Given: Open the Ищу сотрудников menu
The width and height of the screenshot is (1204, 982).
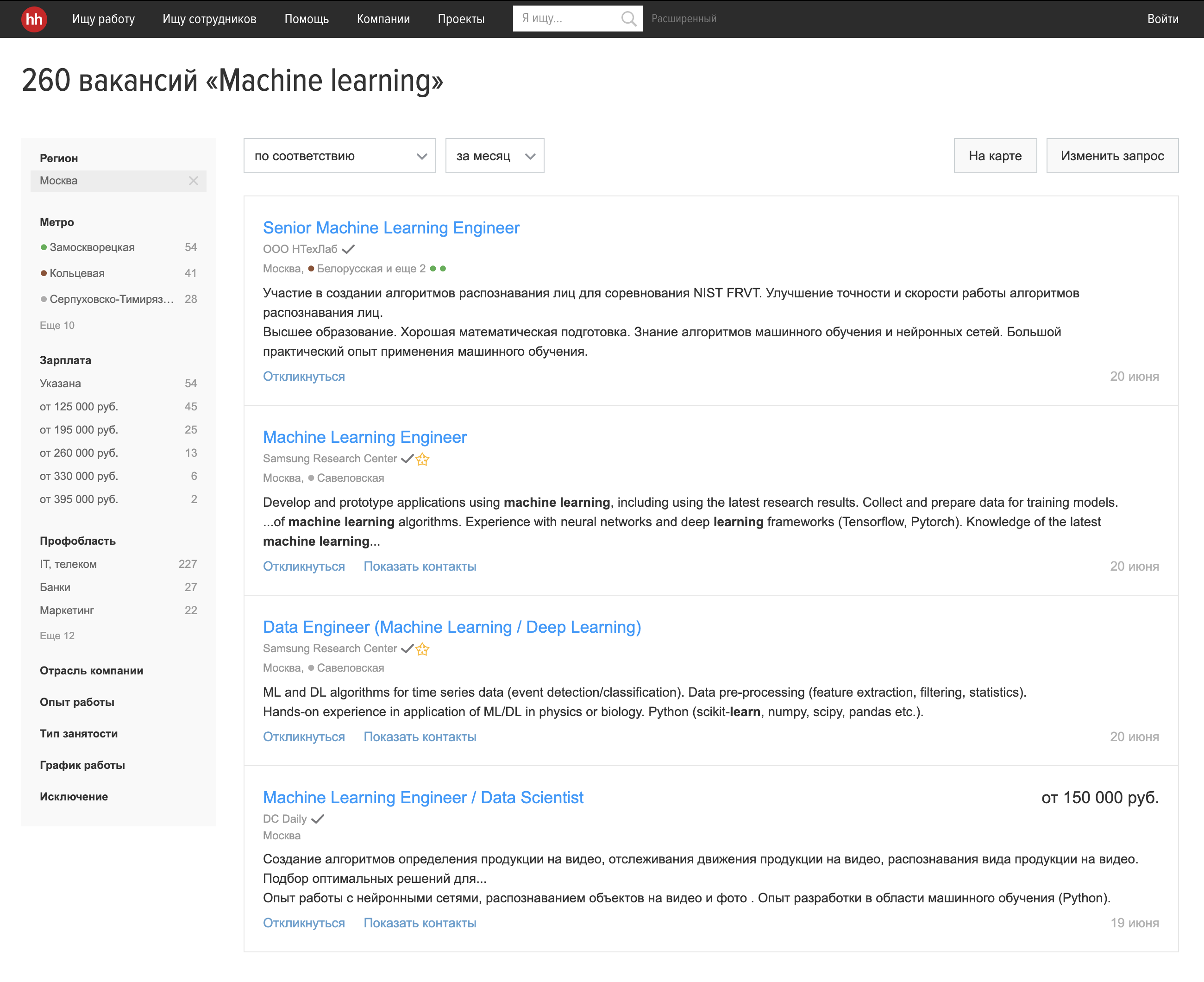Looking at the screenshot, I should [x=209, y=19].
